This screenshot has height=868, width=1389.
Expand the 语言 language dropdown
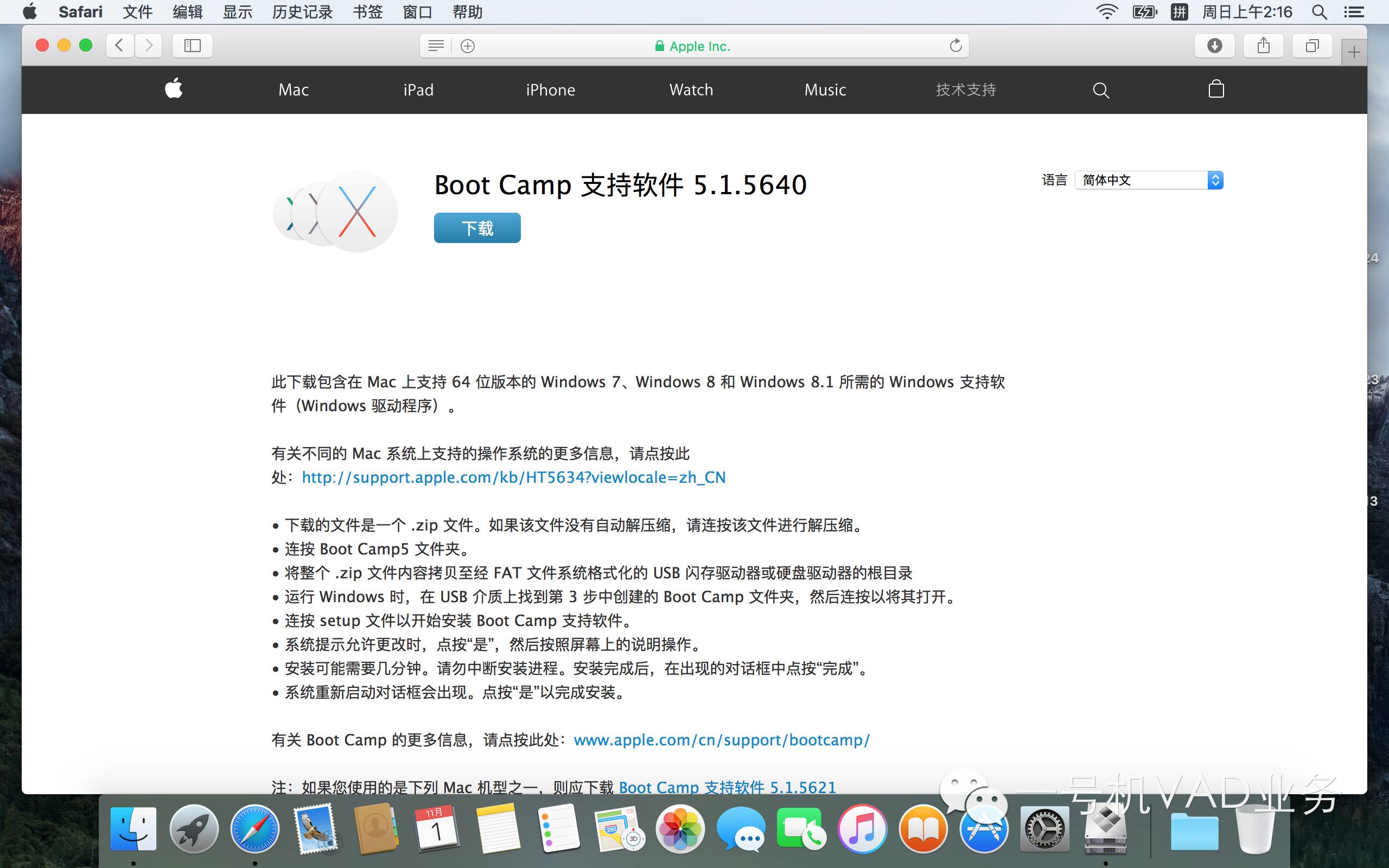pyautogui.click(x=1149, y=180)
